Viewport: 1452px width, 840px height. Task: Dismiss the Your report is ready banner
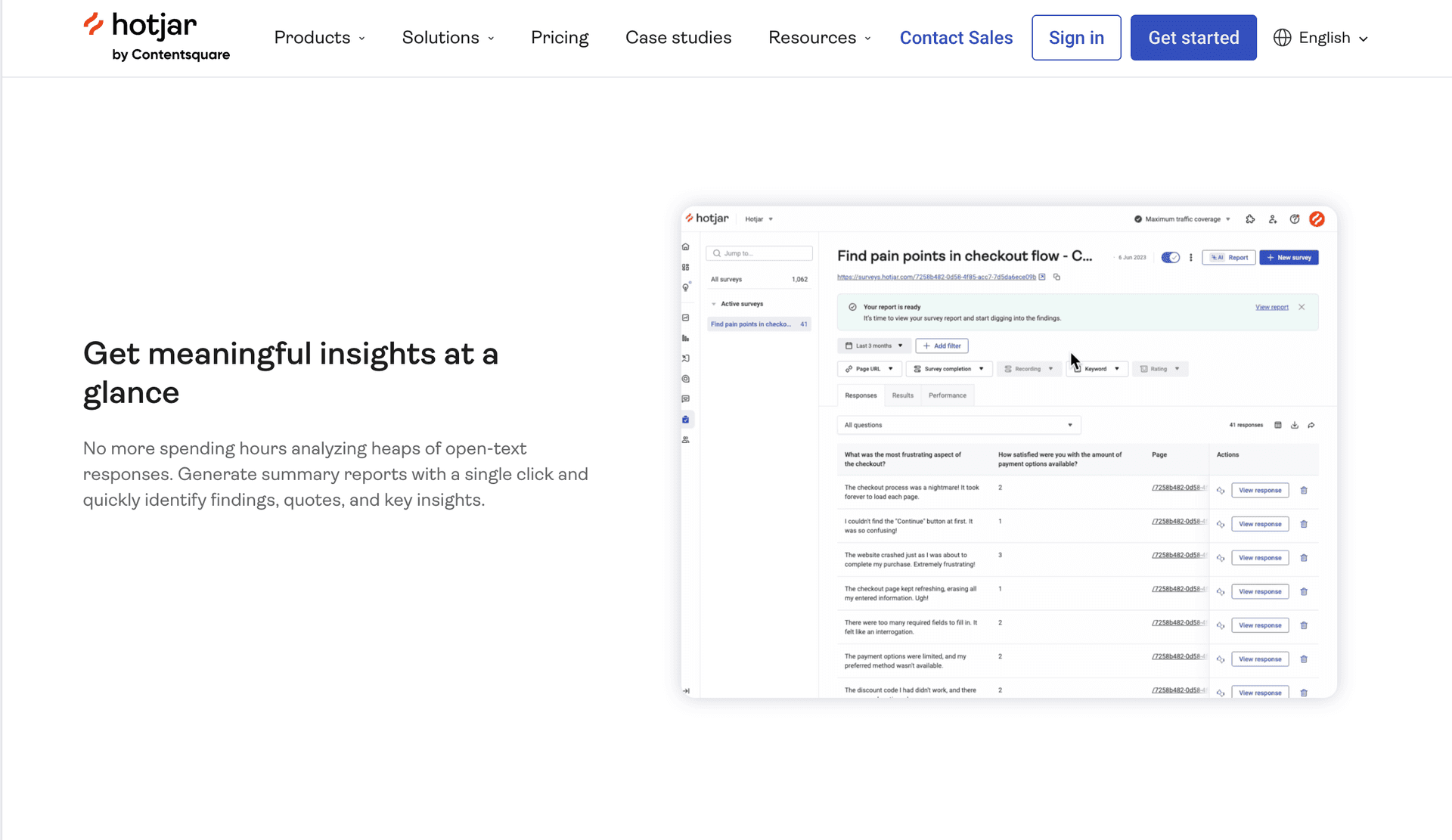point(1302,307)
